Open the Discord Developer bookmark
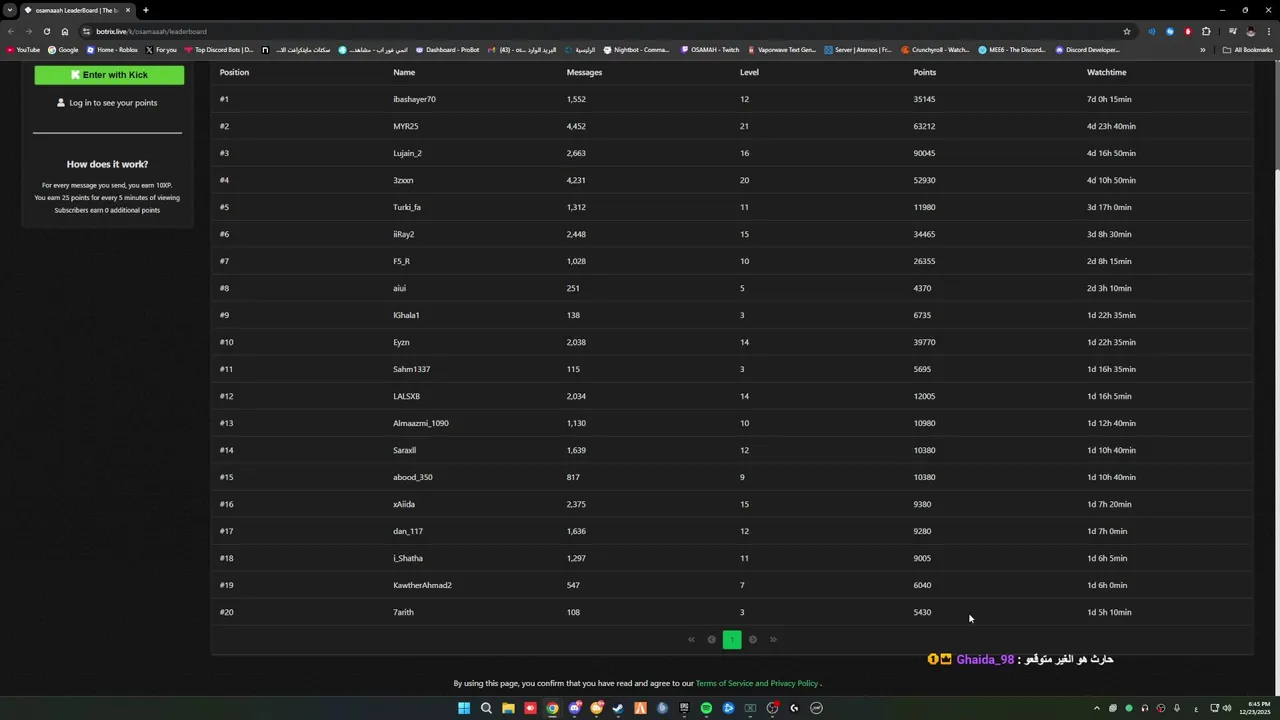This screenshot has height=720, width=1280. pos(1088,50)
